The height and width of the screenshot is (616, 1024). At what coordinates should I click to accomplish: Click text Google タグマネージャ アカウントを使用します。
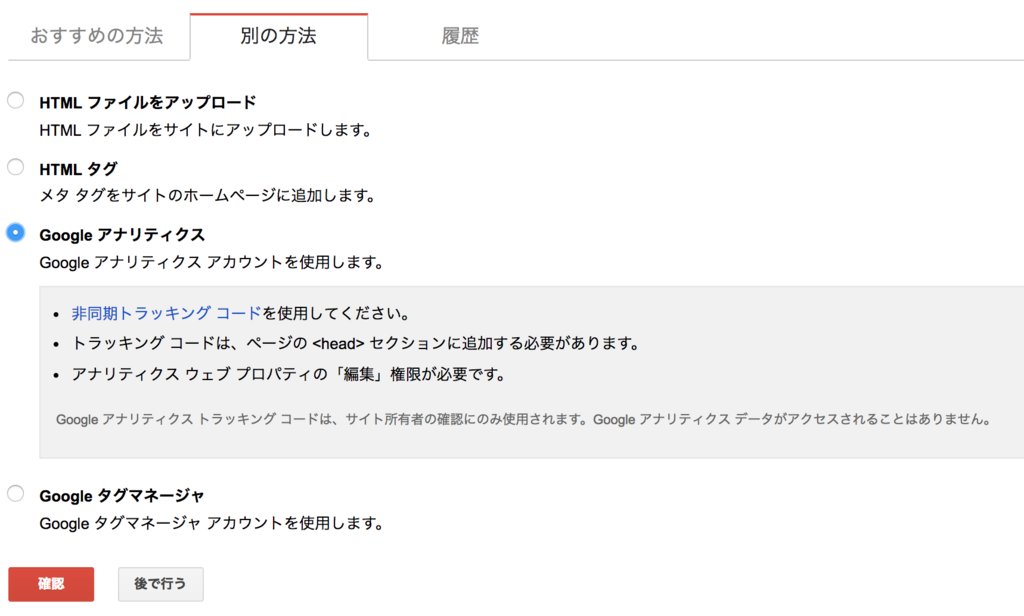tap(212, 523)
